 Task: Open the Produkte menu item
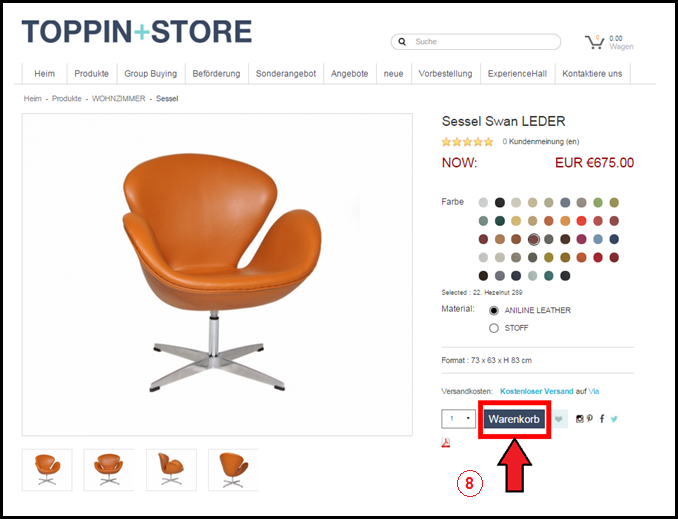(x=92, y=74)
